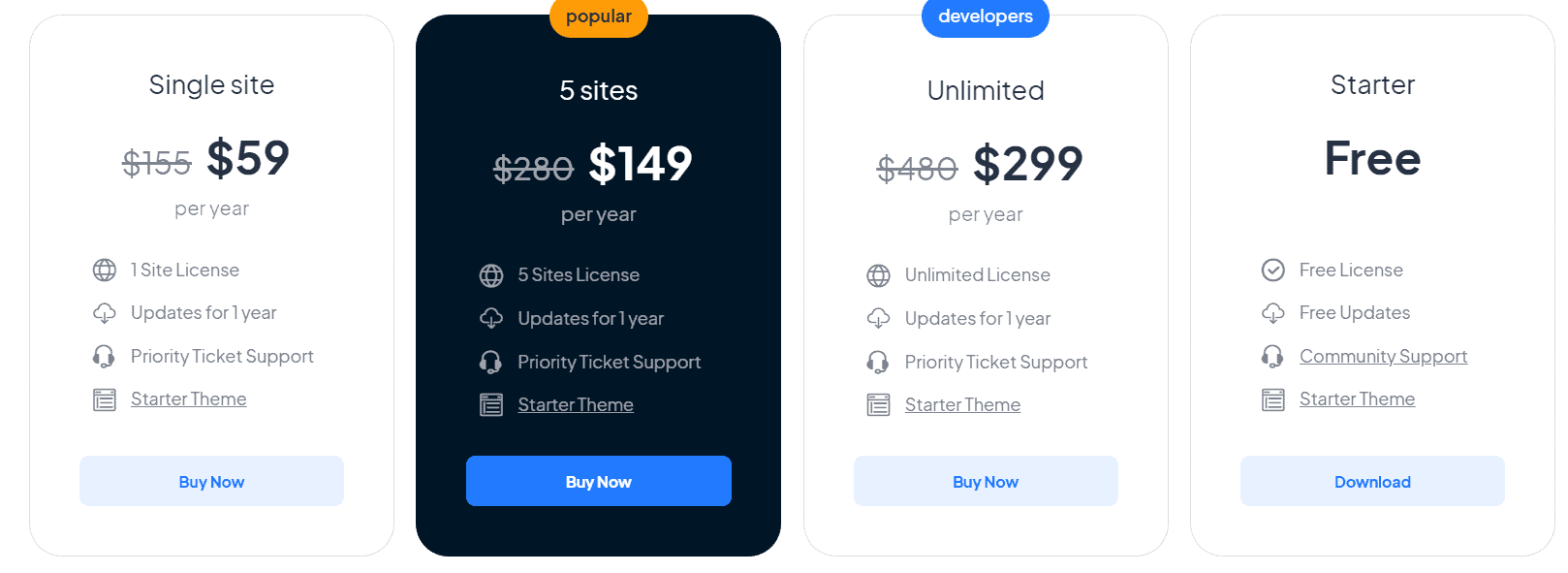Select the headset icon for Priority Ticket Support
The height and width of the screenshot is (573, 1568).
click(x=105, y=356)
